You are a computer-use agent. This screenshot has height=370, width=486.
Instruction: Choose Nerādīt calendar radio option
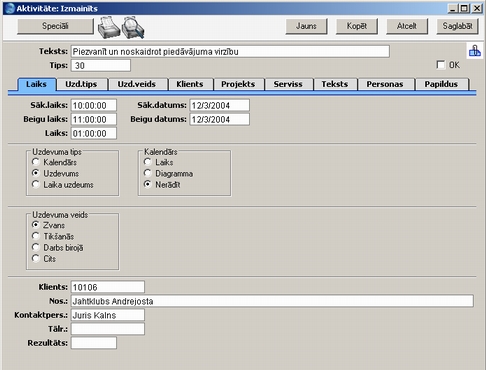[148, 184]
